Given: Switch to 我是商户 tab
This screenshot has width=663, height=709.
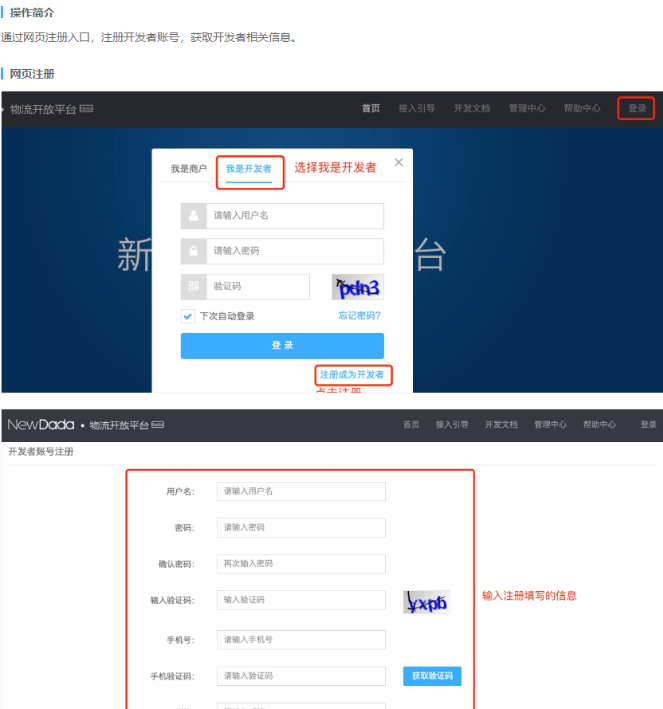Looking at the screenshot, I should coord(188,169).
